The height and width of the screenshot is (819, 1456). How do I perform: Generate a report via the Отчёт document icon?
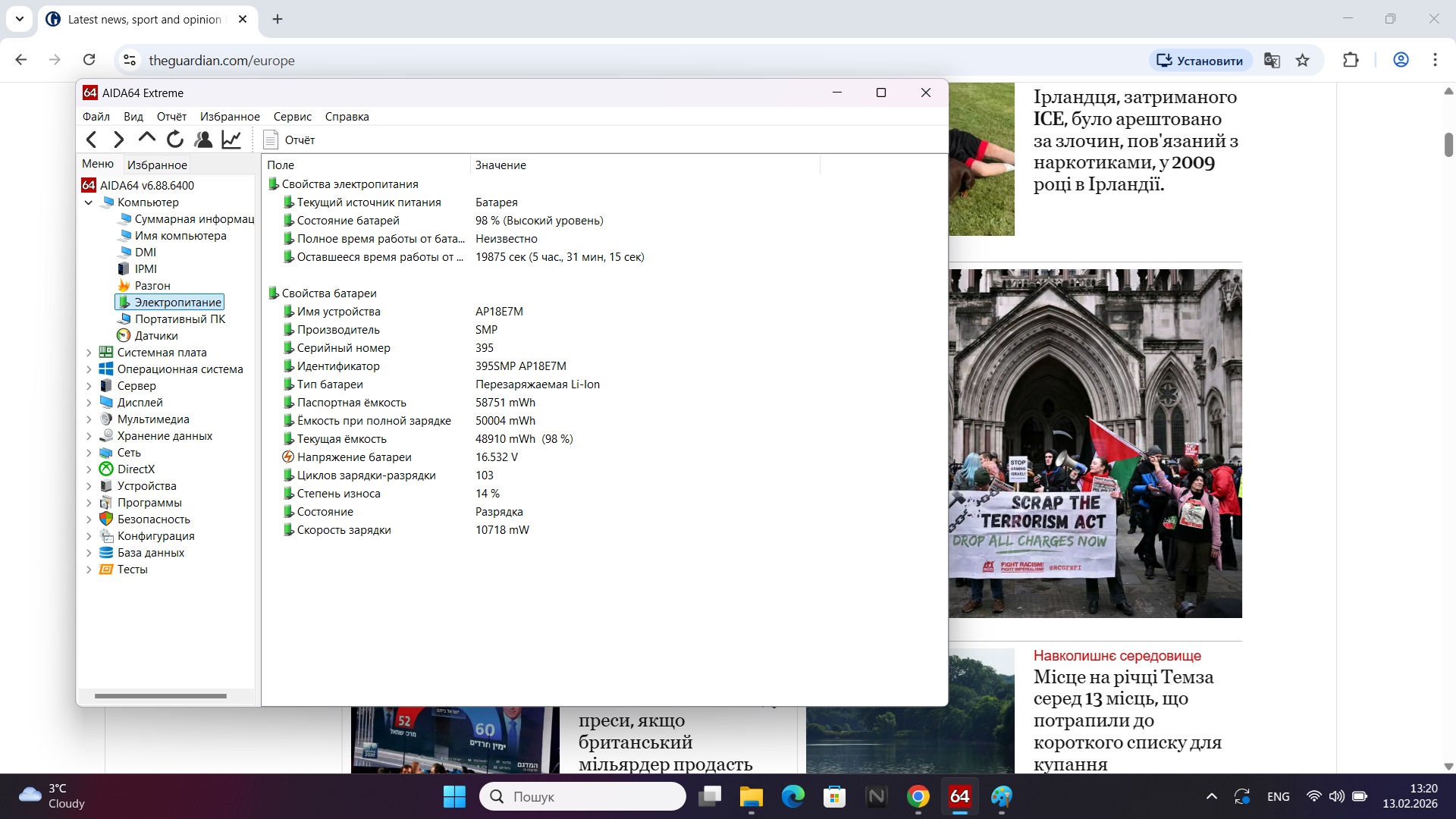tap(271, 140)
